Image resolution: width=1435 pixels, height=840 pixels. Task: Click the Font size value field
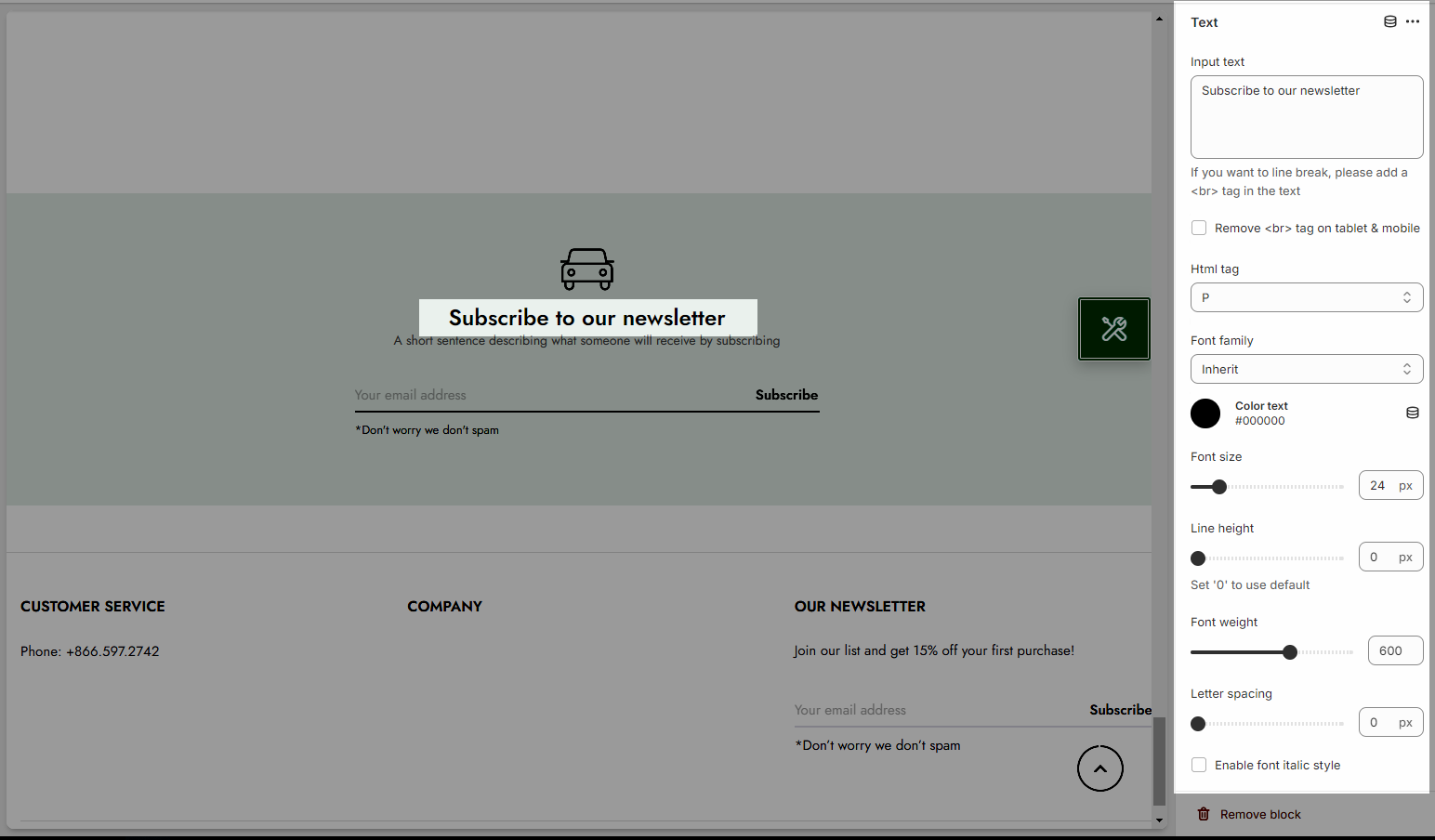1391,485
